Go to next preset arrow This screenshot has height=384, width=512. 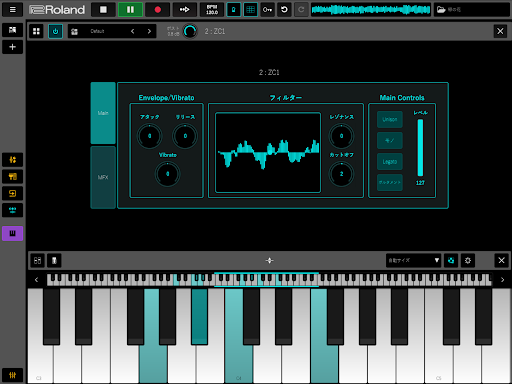149,31
